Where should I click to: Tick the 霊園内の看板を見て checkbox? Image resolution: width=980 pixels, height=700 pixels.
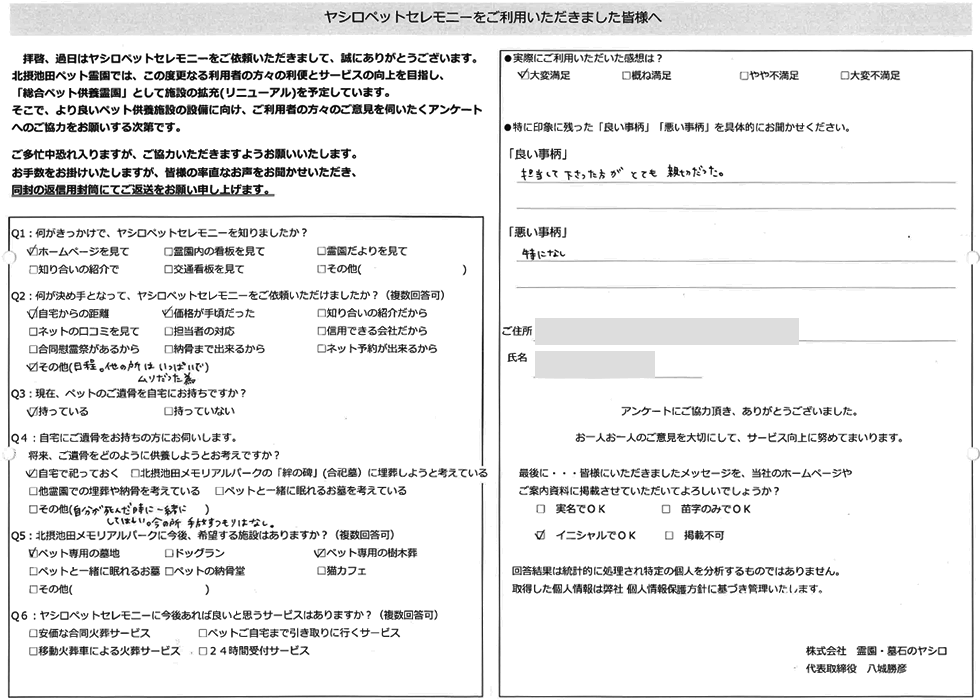point(169,251)
